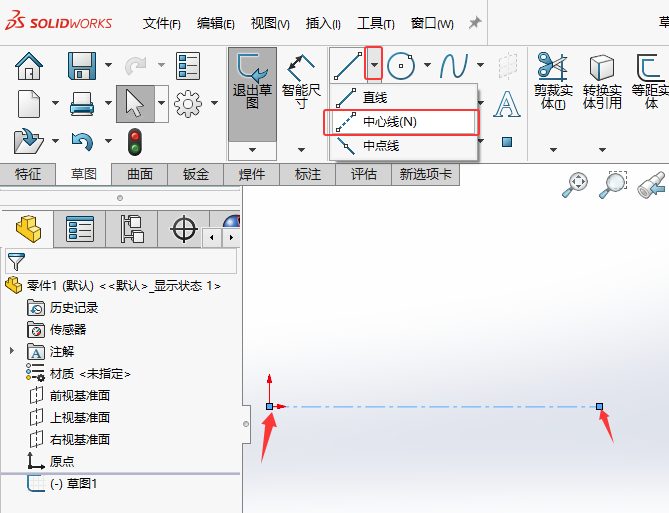Open the Select tool dropdown arrow
This screenshot has width=669, height=513.
click(161, 103)
